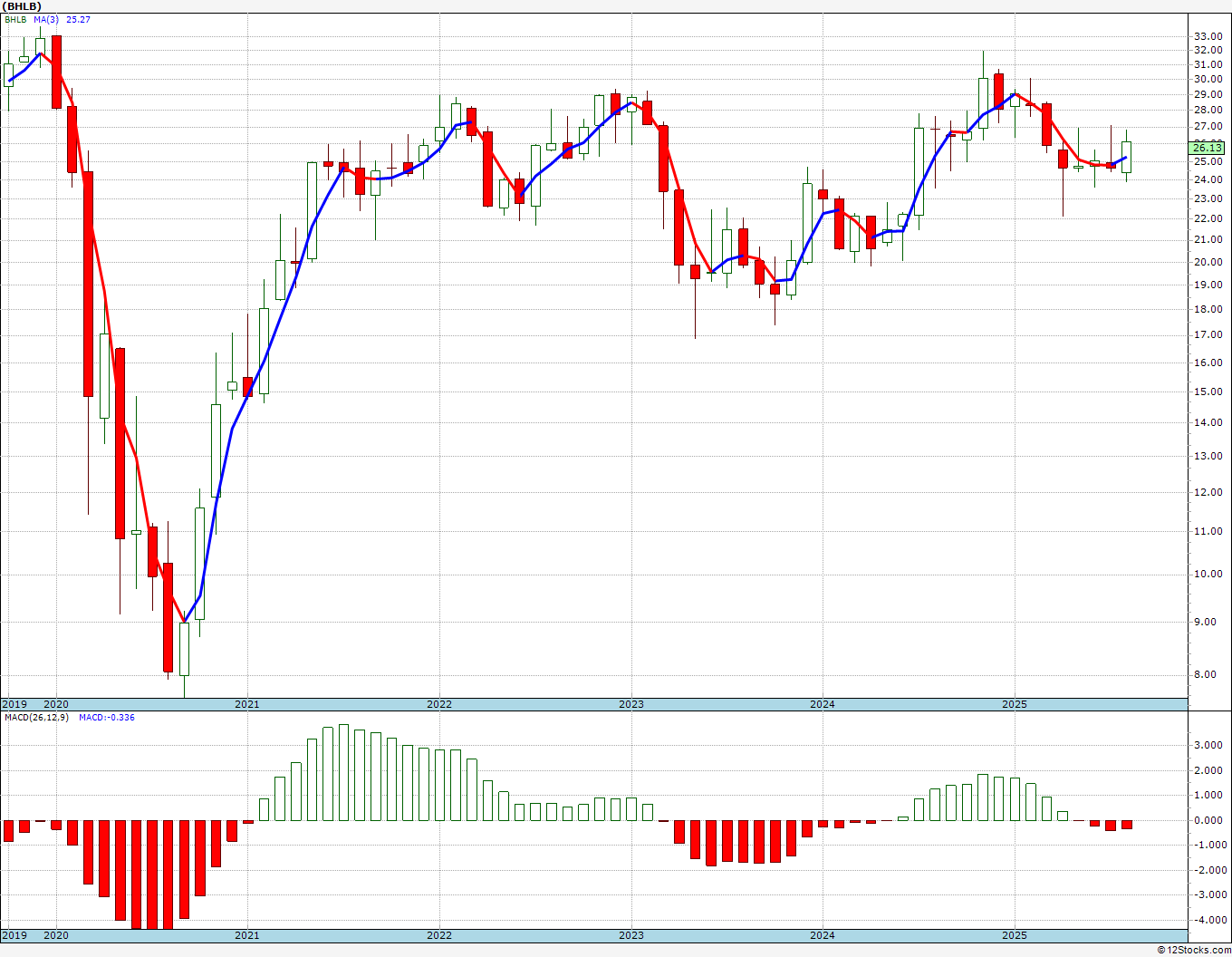The image size is (1232, 957).
Task: Click 33.00 on the price axis
Action: pos(1208,36)
